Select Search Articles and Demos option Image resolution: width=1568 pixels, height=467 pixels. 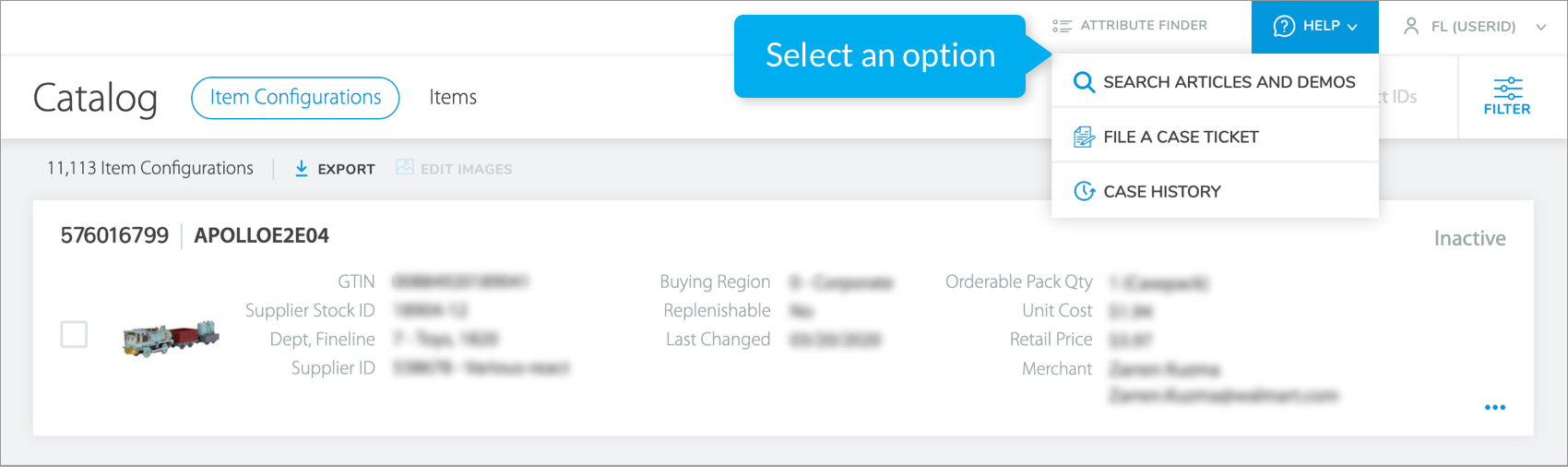tap(1229, 82)
